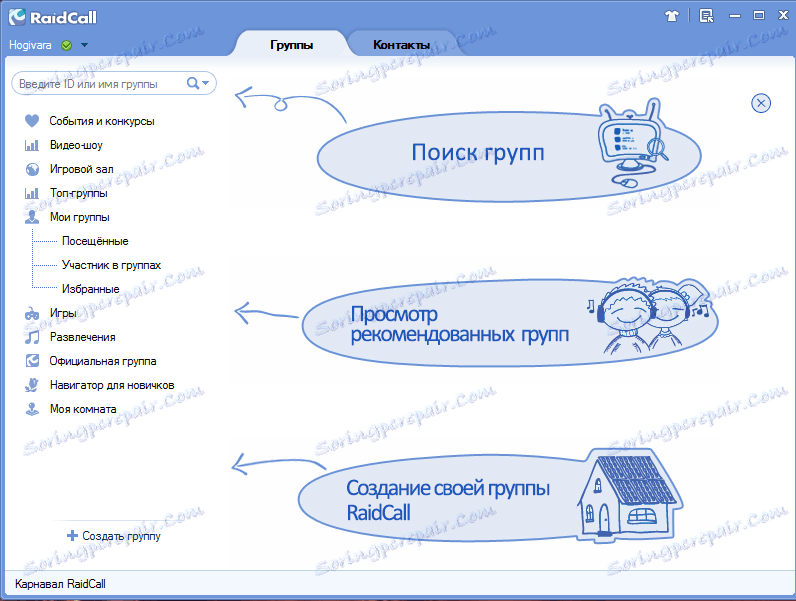Open the Игры category
Screen dimensions: 796x601
pyautogui.click(x=63, y=313)
